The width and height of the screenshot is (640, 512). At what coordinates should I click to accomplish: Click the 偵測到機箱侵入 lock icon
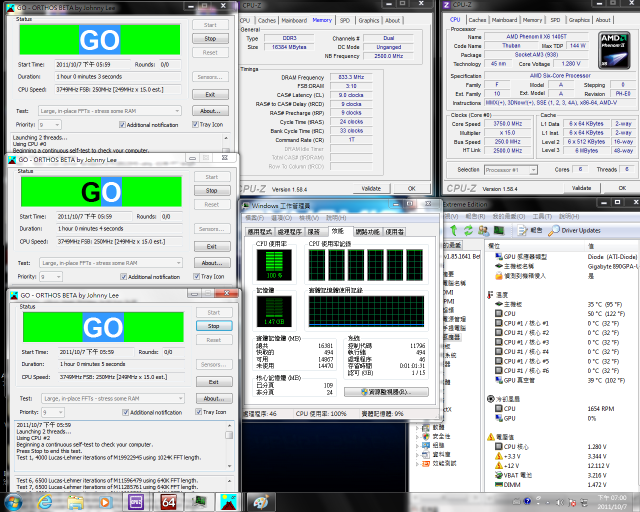coord(498,276)
